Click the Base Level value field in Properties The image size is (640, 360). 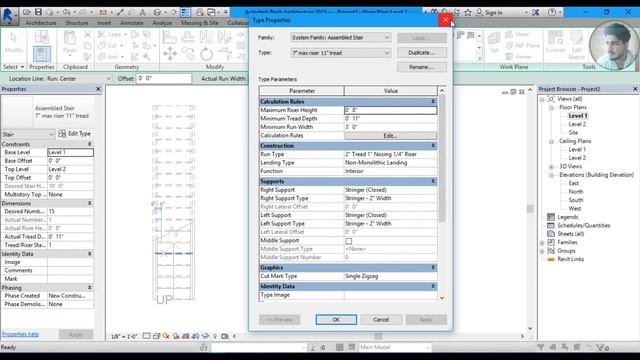[x=70, y=152]
